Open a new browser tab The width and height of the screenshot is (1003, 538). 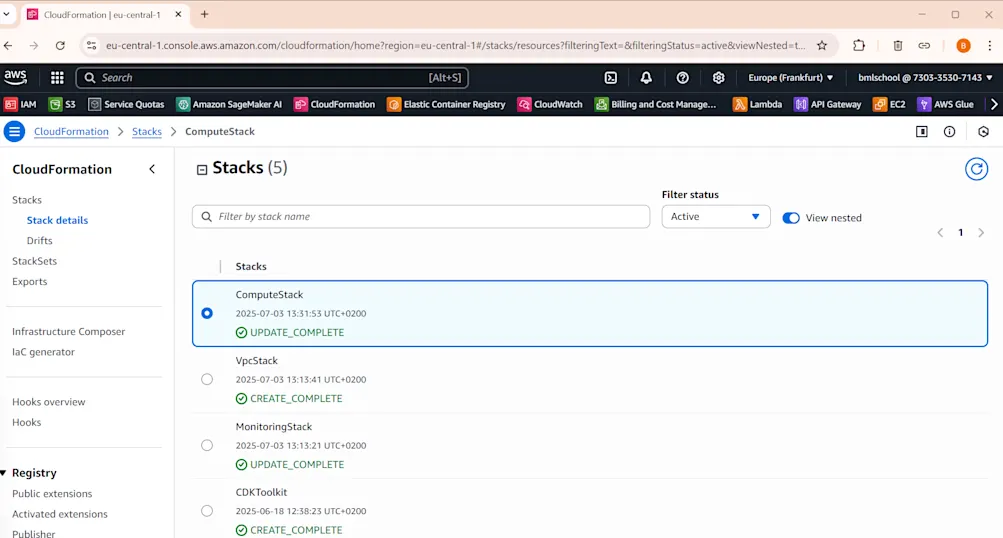coord(205,14)
